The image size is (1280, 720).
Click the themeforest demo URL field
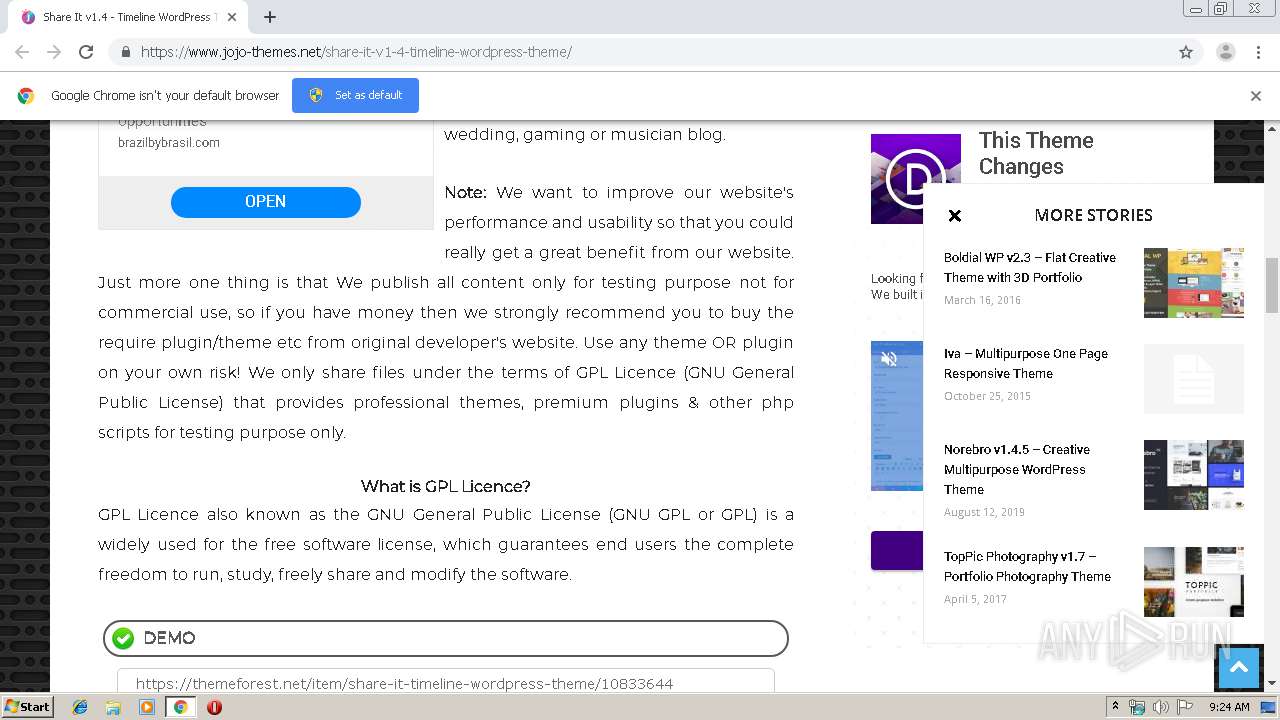[x=446, y=681]
